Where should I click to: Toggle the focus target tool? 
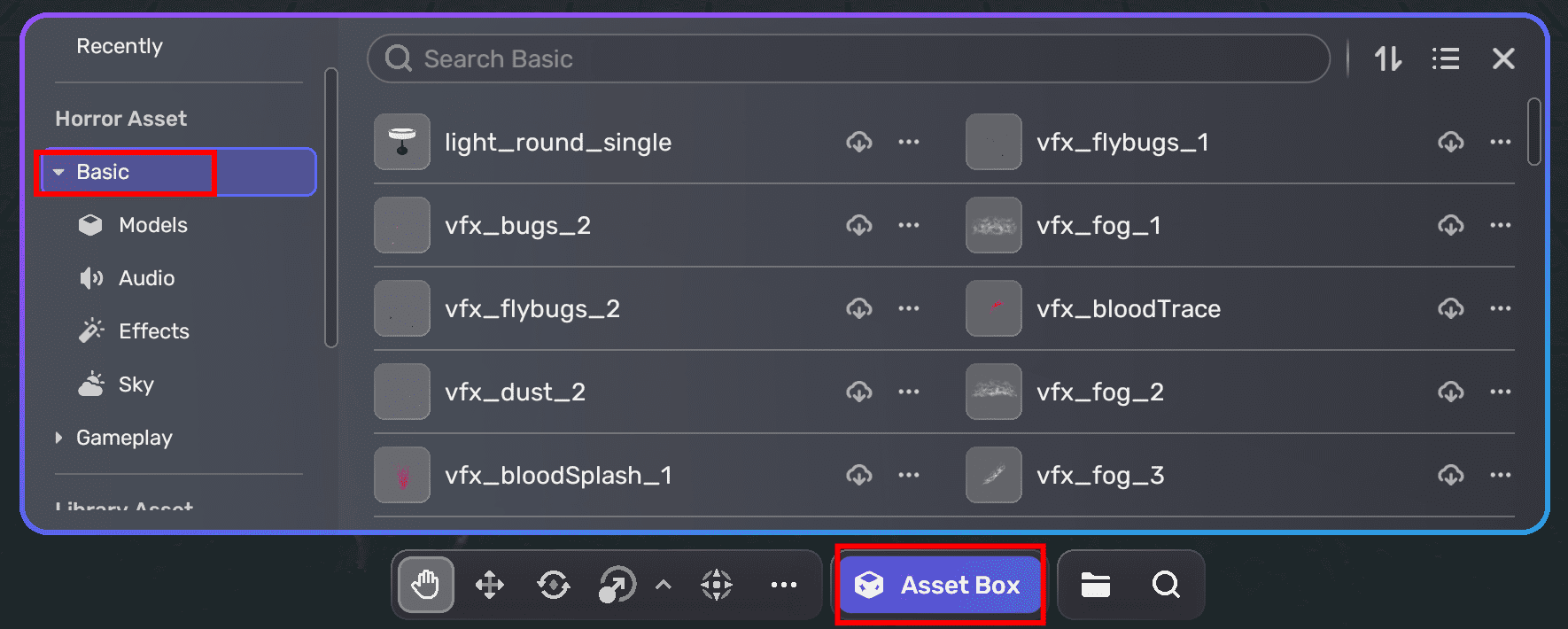click(x=717, y=585)
